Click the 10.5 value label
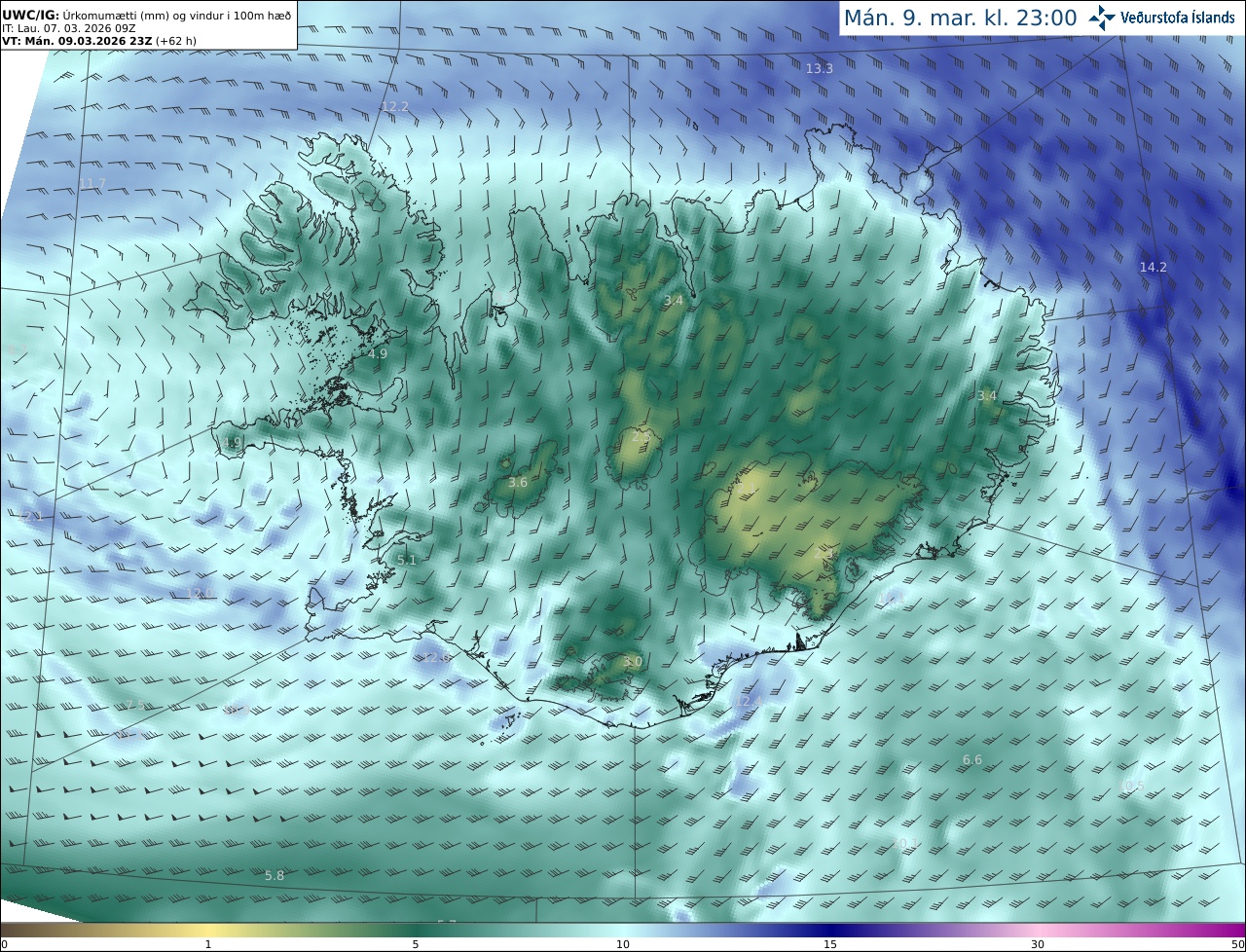This screenshot has width=1246, height=952. (x=1131, y=786)
